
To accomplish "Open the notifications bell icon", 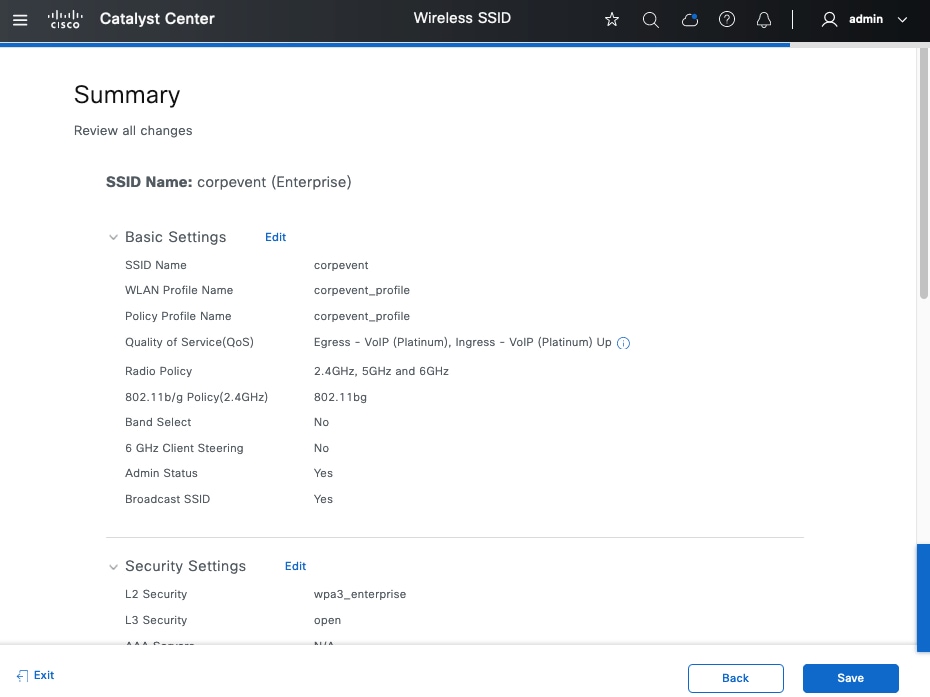I will pos(764,20).
